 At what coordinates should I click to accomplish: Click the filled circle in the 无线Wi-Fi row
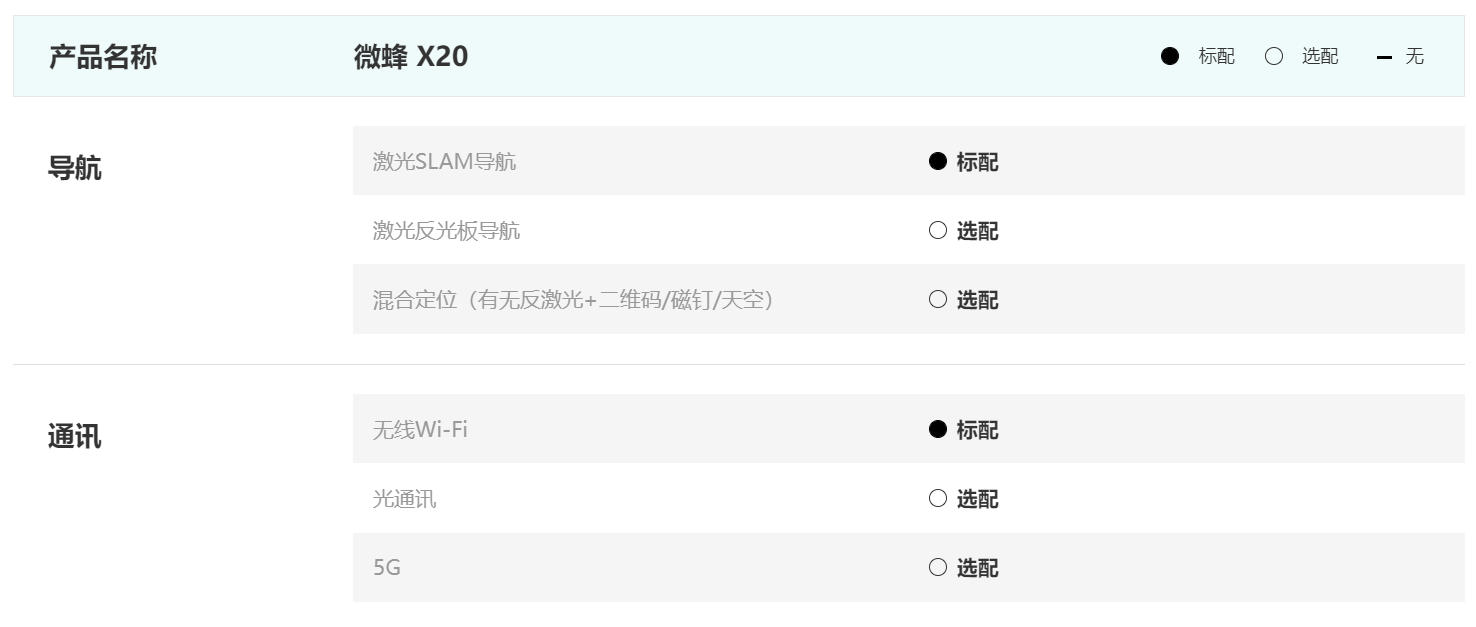tap(937, 429)
